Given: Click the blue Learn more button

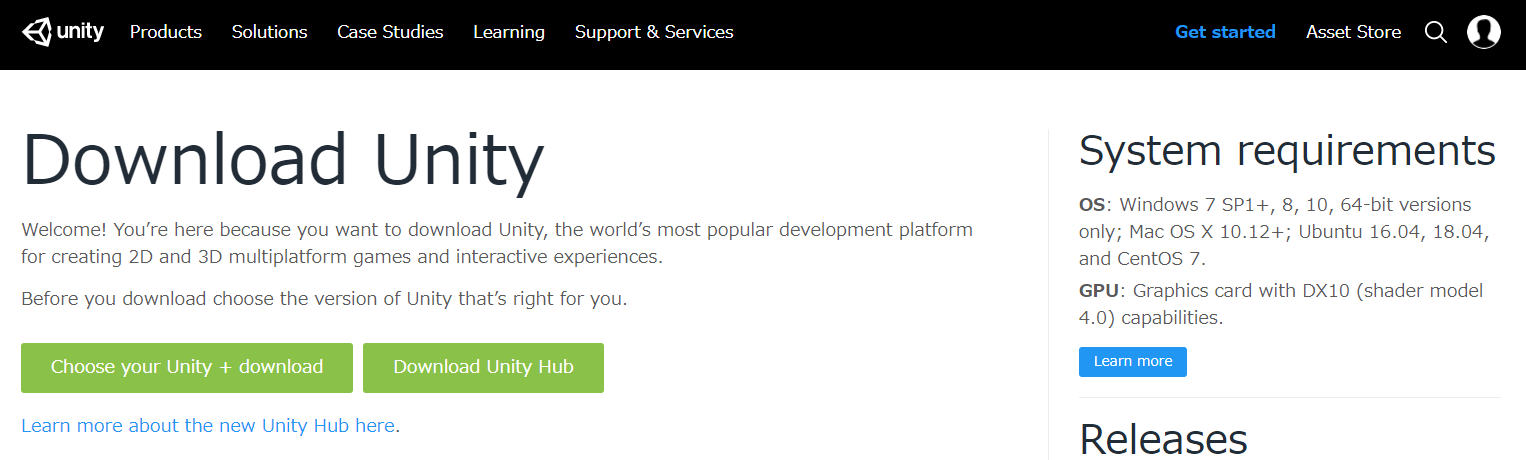Looking at the screenshot, I should [x=1133, y=362].
